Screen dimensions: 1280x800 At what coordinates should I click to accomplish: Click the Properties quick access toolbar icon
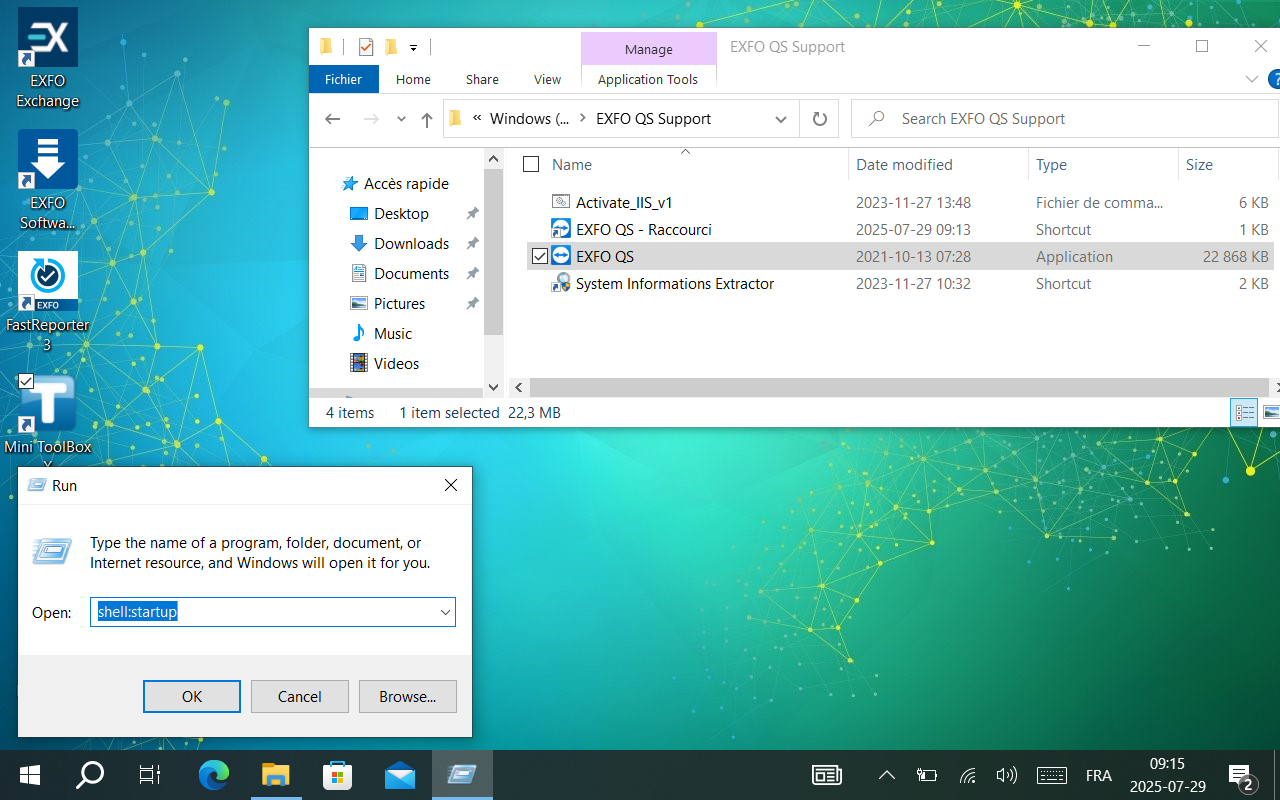coord(366,47)
